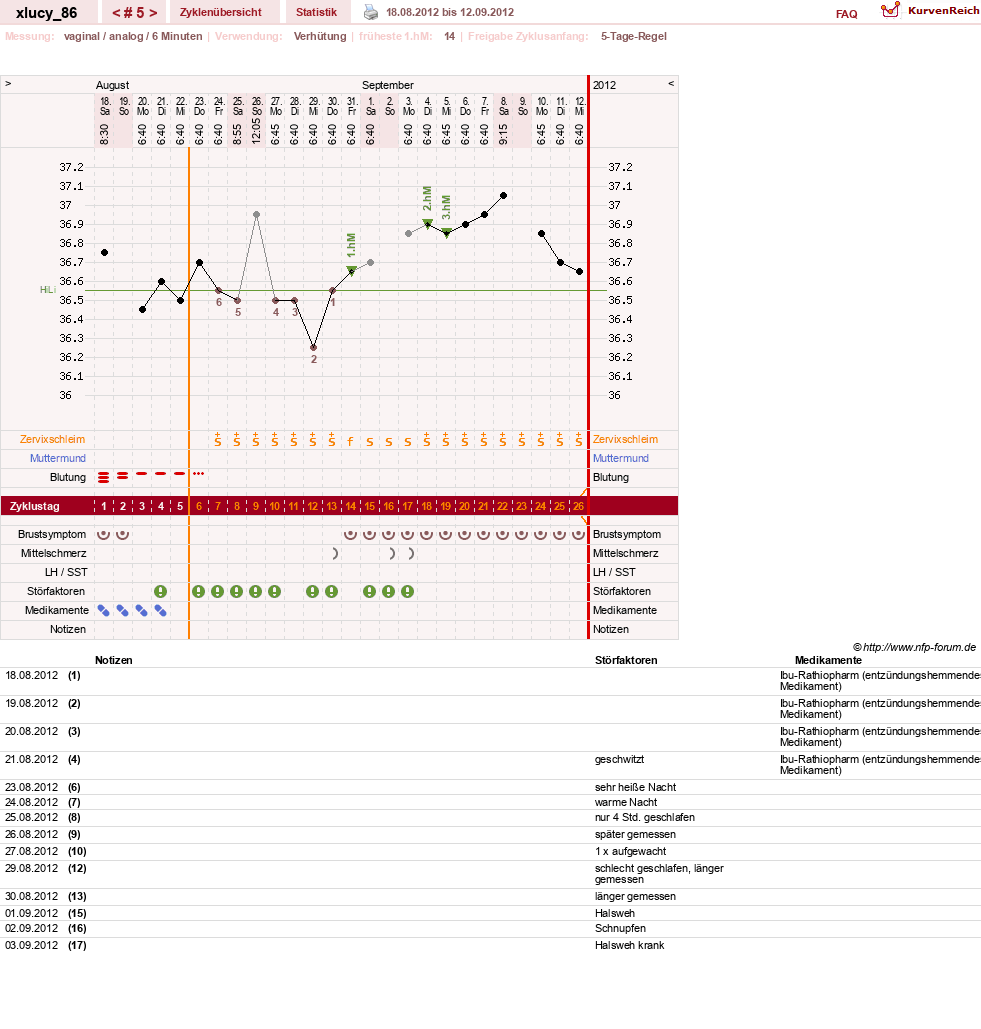Click the Brustsymptom icon on cycle day 1

[104, 534]
